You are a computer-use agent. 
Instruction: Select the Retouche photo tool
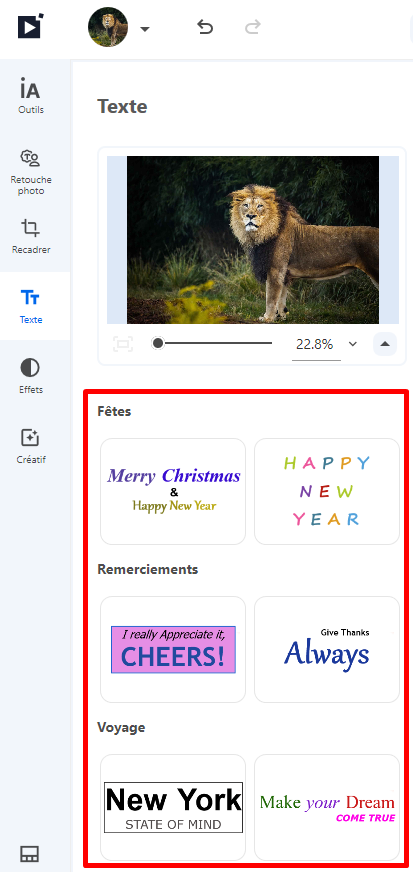(31, 172)
